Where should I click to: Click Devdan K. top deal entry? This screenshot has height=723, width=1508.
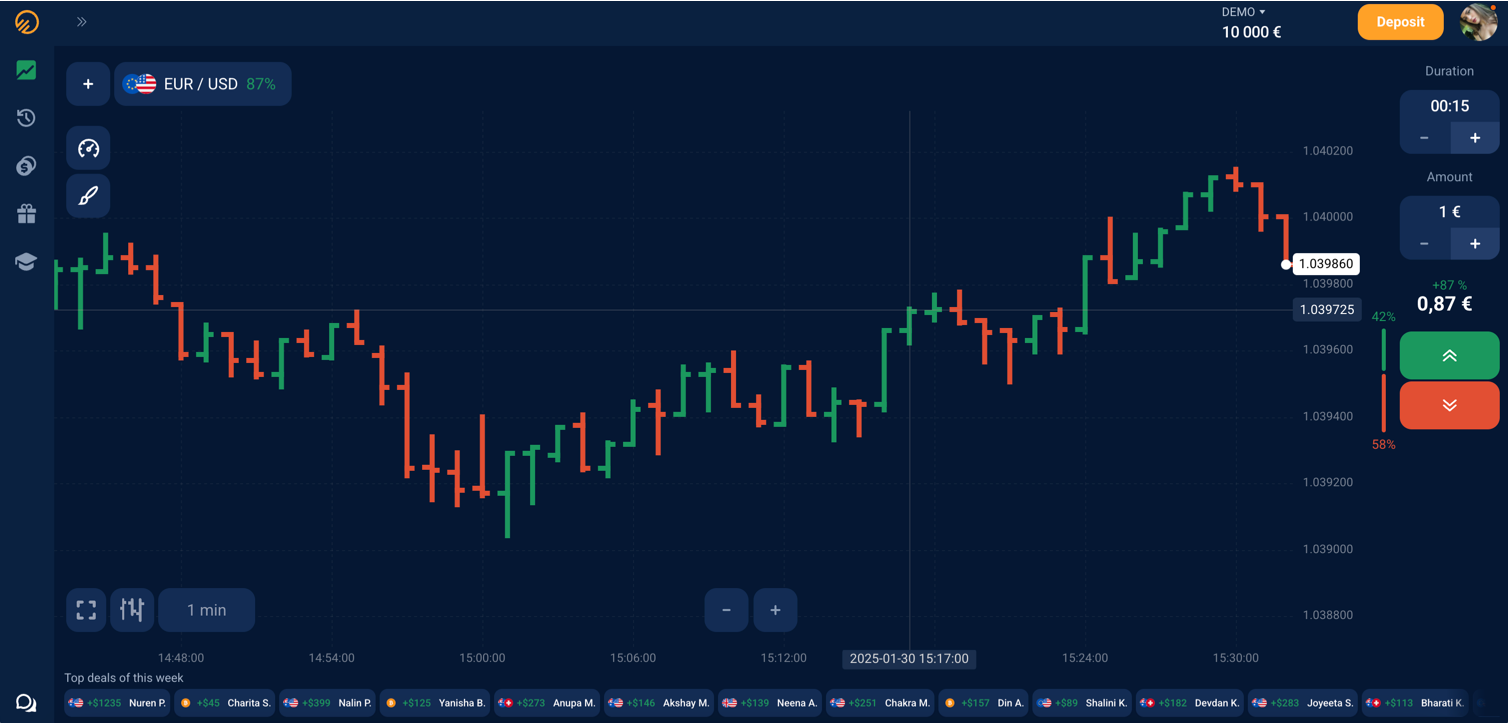[1192, 703]
